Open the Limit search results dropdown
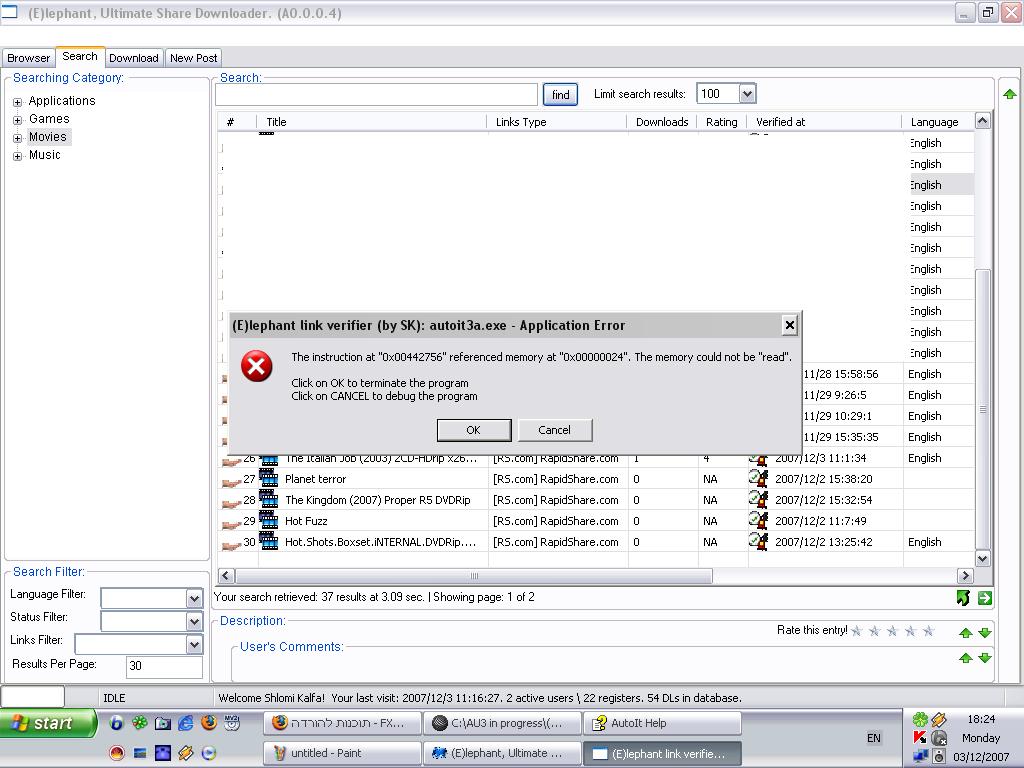The width and height of the screenshot is (1024, 768). point(747,94)
